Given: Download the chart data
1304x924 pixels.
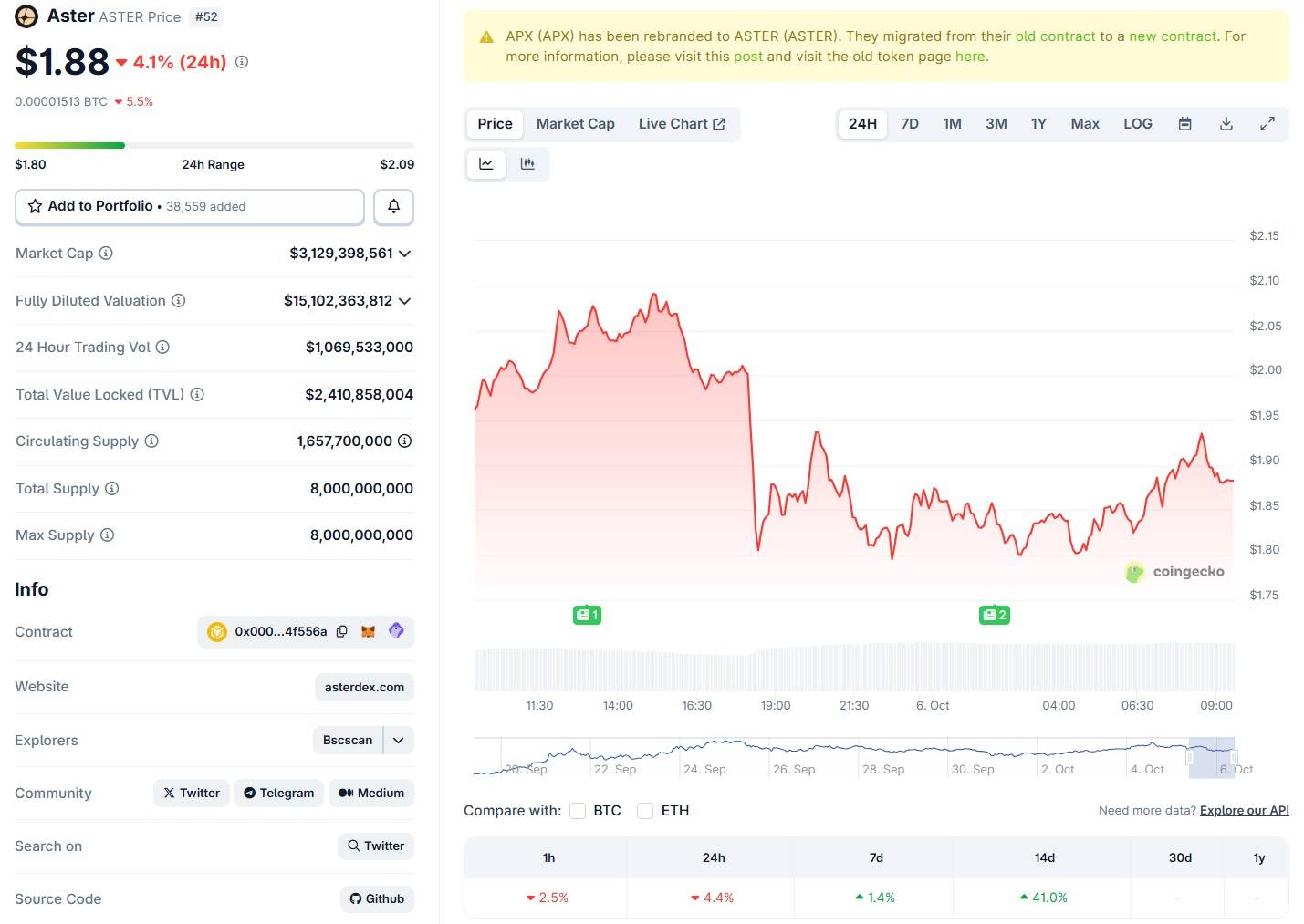Looking at the screenshot, I should [1226, 124].
